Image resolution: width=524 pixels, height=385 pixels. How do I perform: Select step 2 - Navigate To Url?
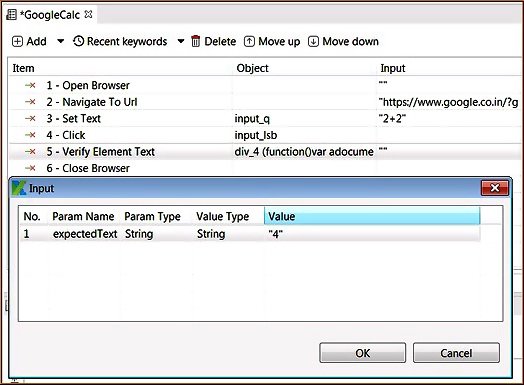tap(92, 102)
